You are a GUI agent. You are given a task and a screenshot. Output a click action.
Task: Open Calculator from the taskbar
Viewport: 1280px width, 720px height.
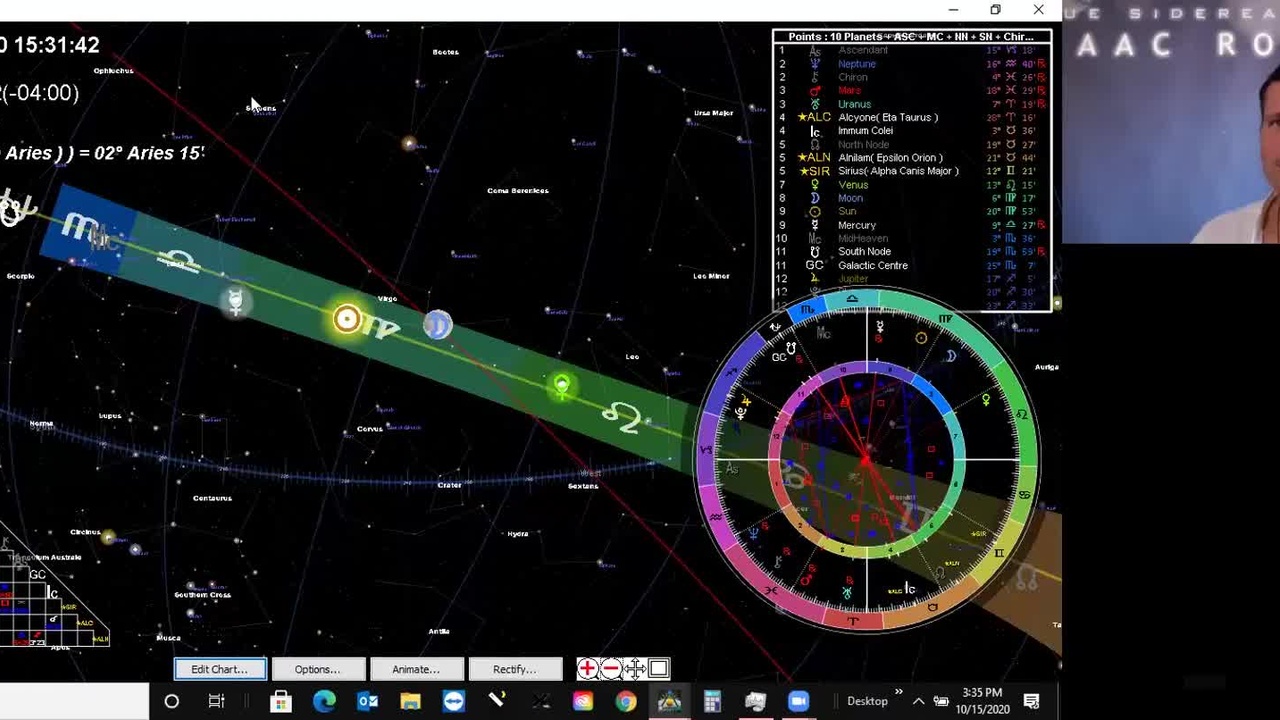(x=712, y=701)
